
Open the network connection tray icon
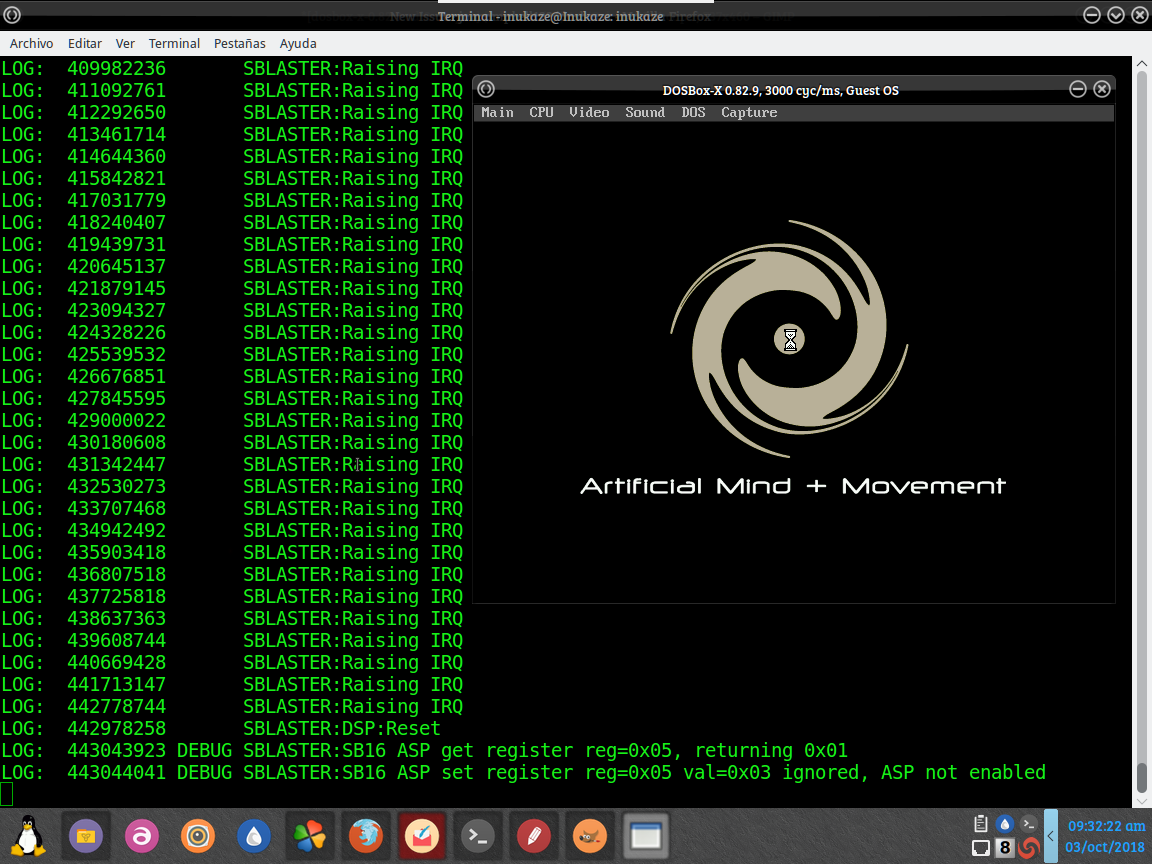tap(980, 848)
